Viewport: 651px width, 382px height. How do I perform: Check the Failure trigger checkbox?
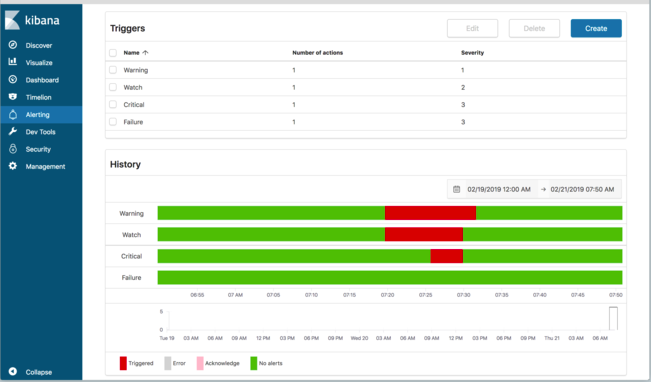pyautogui.click(x=113, y=122)
